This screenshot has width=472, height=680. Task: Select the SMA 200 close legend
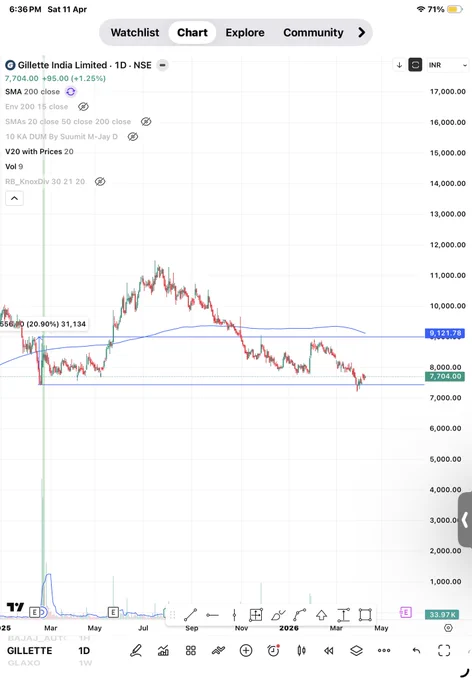33,92
